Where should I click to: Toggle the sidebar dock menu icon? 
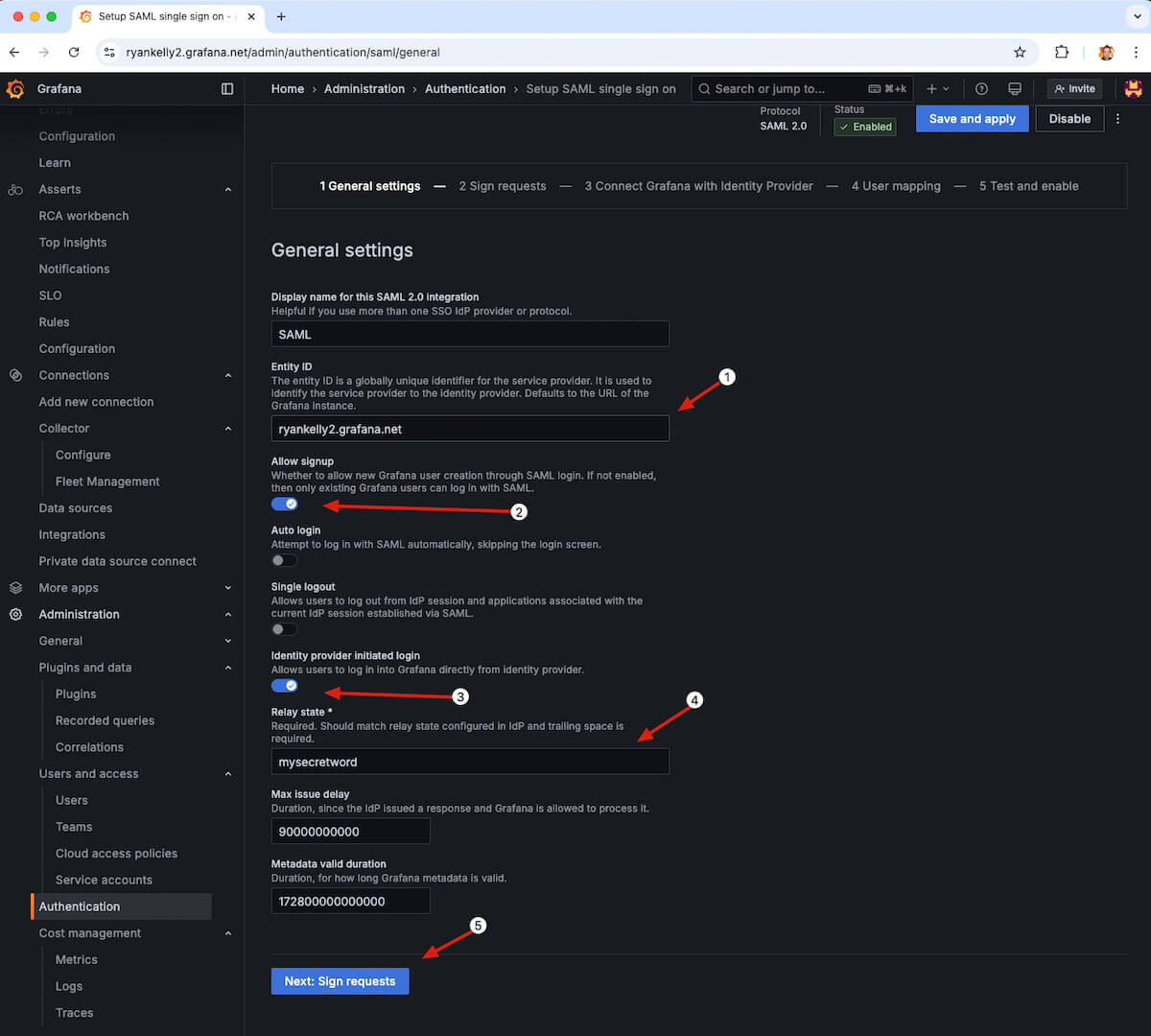227,88
